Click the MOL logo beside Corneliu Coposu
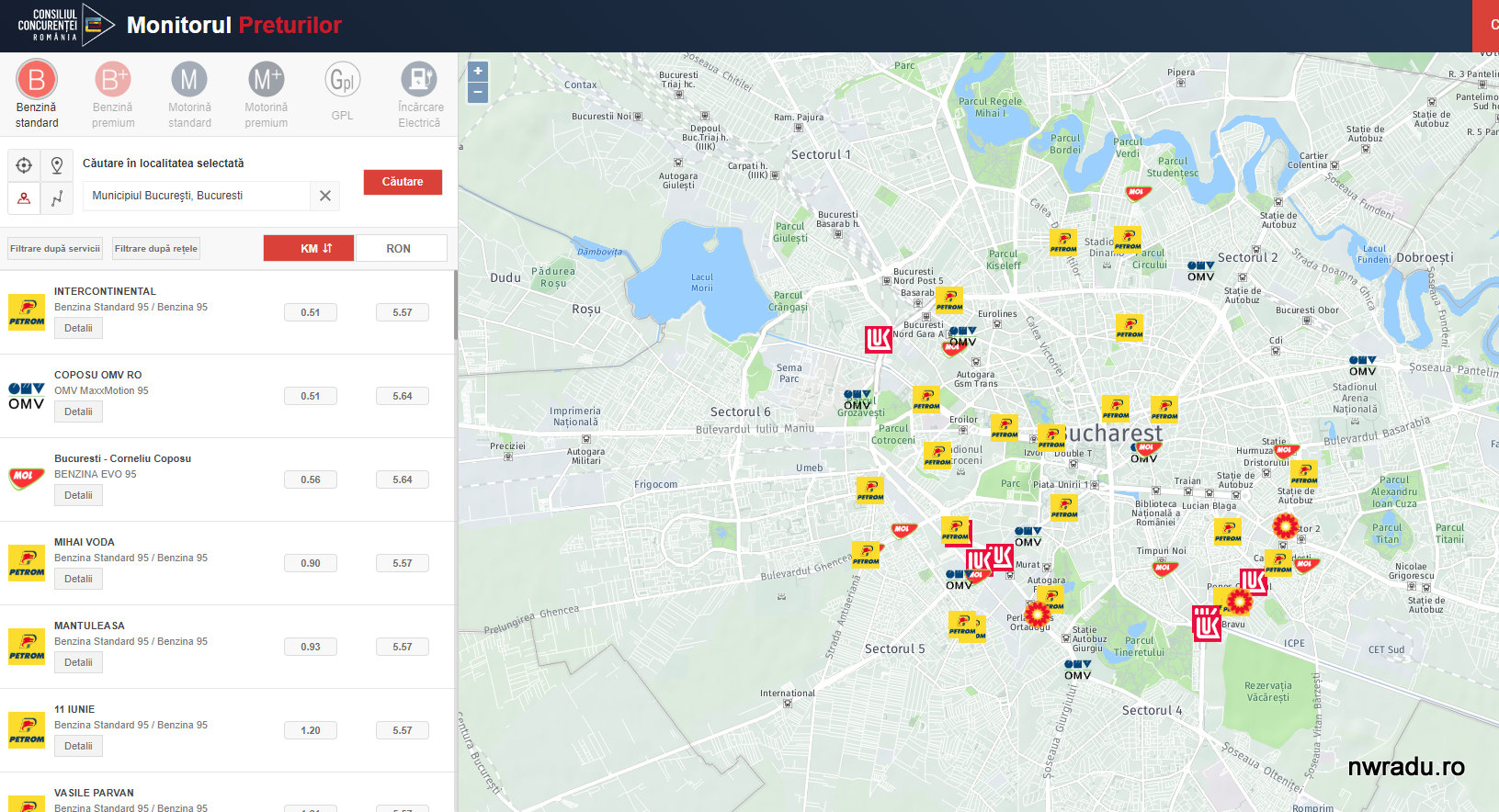 [27, 479]
